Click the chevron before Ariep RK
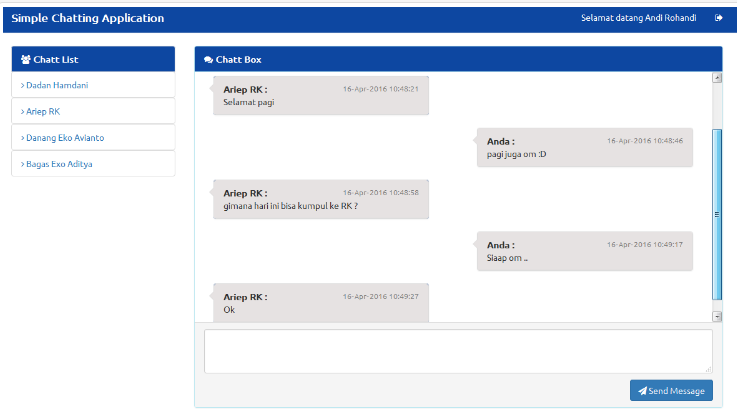 click(x=23, y=112)
